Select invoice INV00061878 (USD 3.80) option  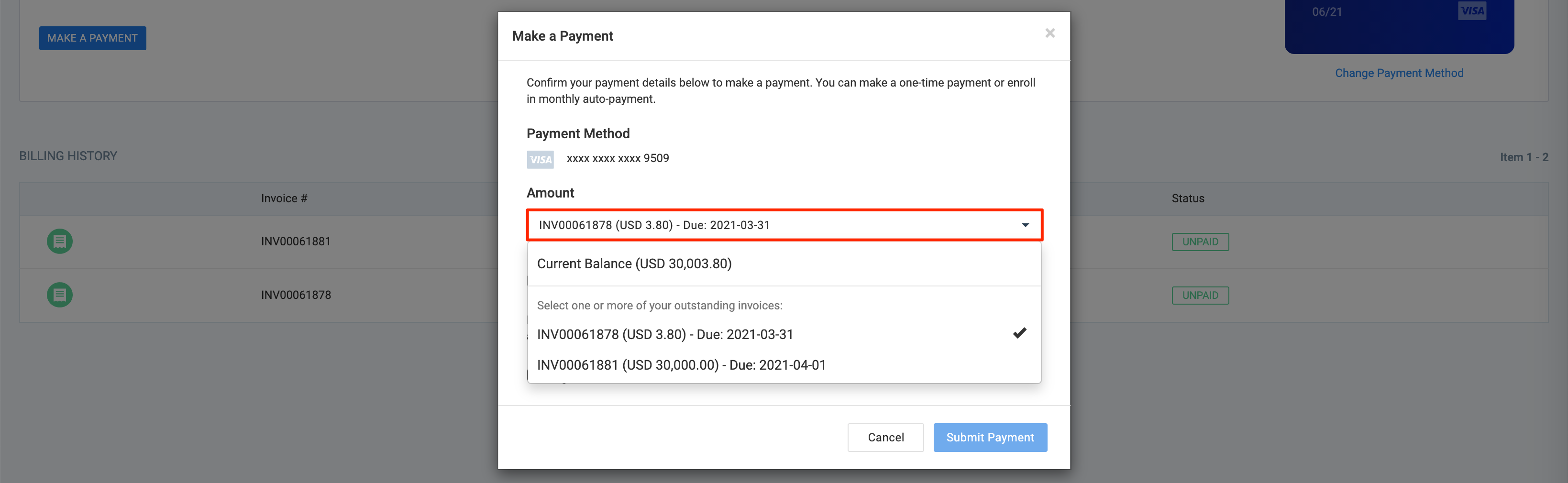point(784,334)
